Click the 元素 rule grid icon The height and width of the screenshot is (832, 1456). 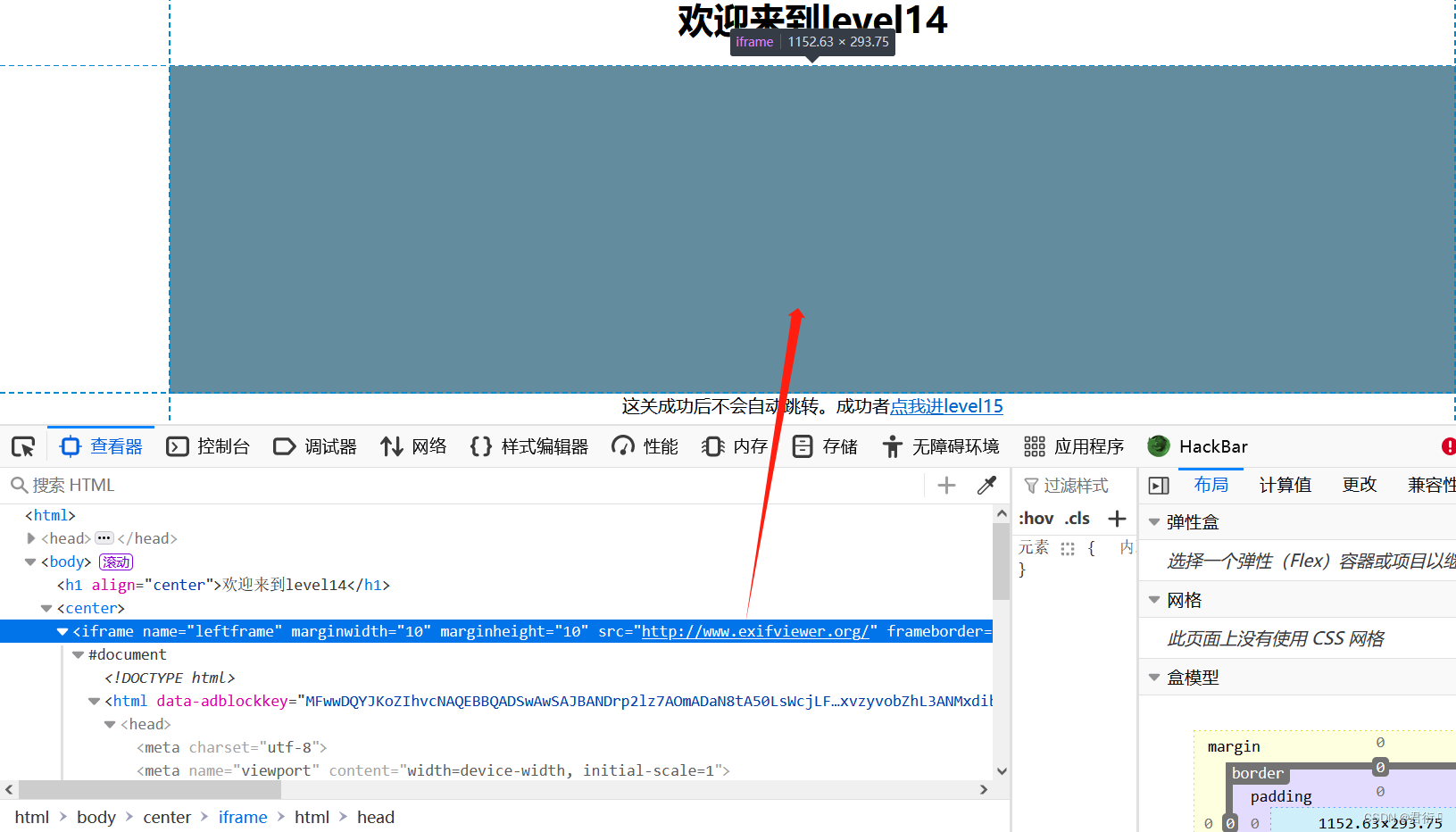(1068, 548)
